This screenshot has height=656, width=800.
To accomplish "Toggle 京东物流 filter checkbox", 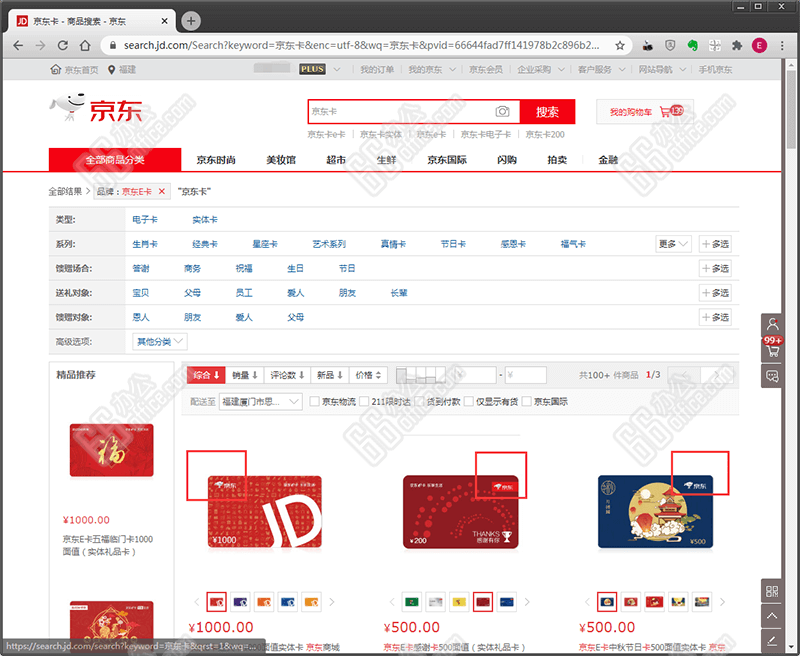I will 315,401.
